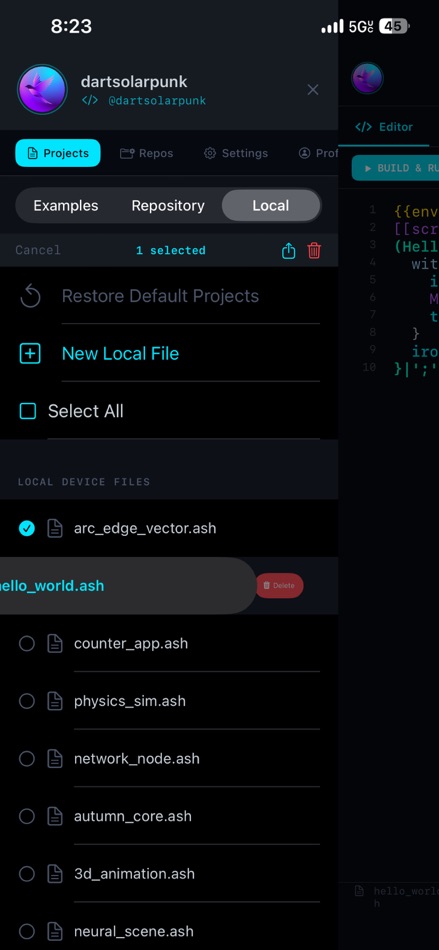Open the Settings tab
The width and height of the screenshot is (439, 950).
pyautogui.click(x=236, y=153)
